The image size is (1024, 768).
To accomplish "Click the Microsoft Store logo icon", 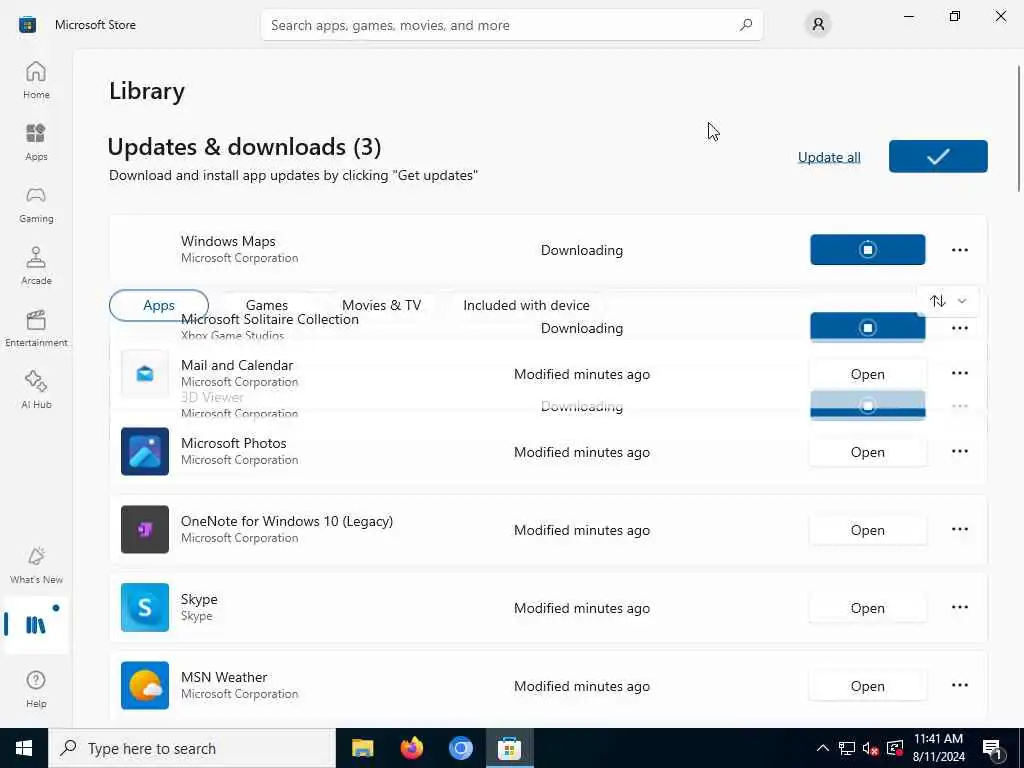I will pyautogui.click(x=27, y=25).
